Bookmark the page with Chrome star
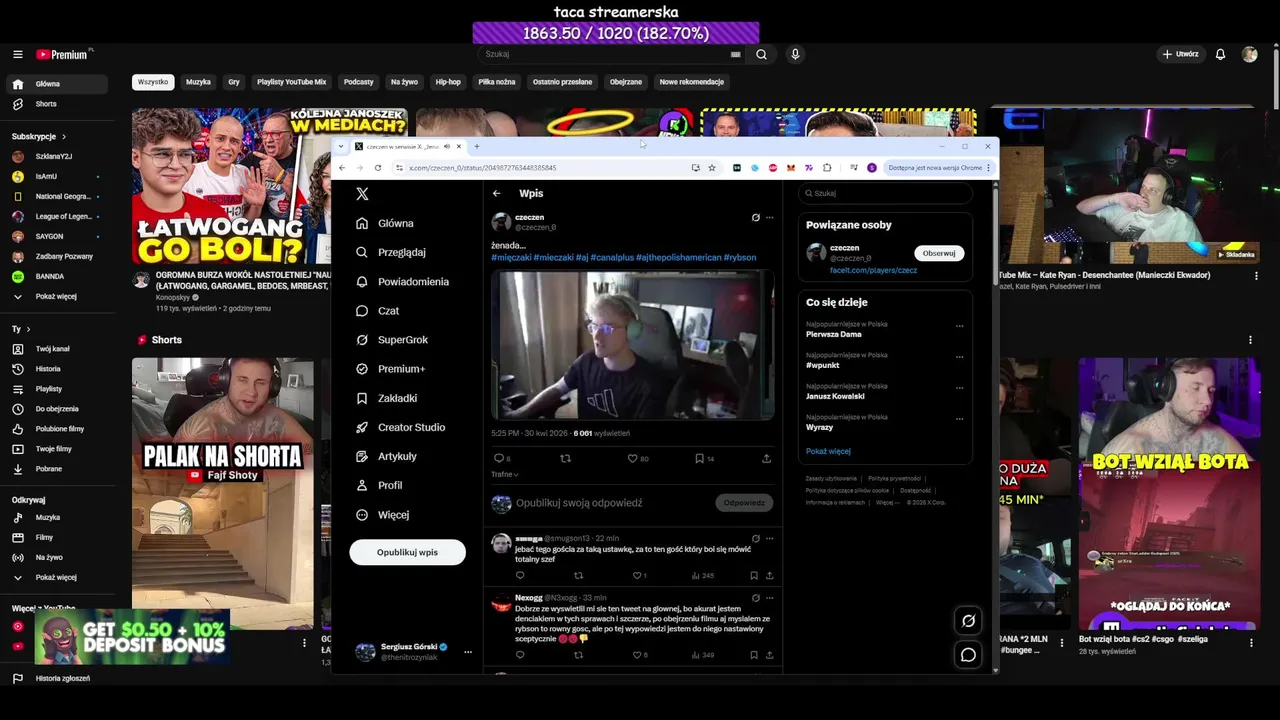Screen dimensions: 1280x720 [712, 168]
